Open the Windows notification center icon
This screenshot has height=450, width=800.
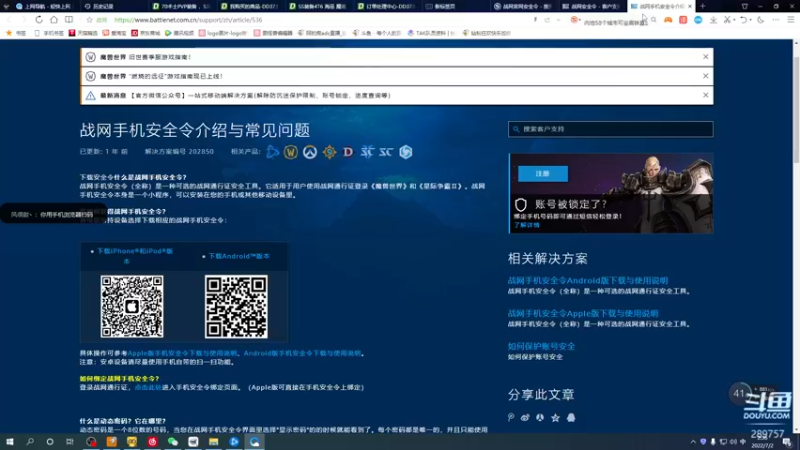pyautogui.click(x=787, y=441)
